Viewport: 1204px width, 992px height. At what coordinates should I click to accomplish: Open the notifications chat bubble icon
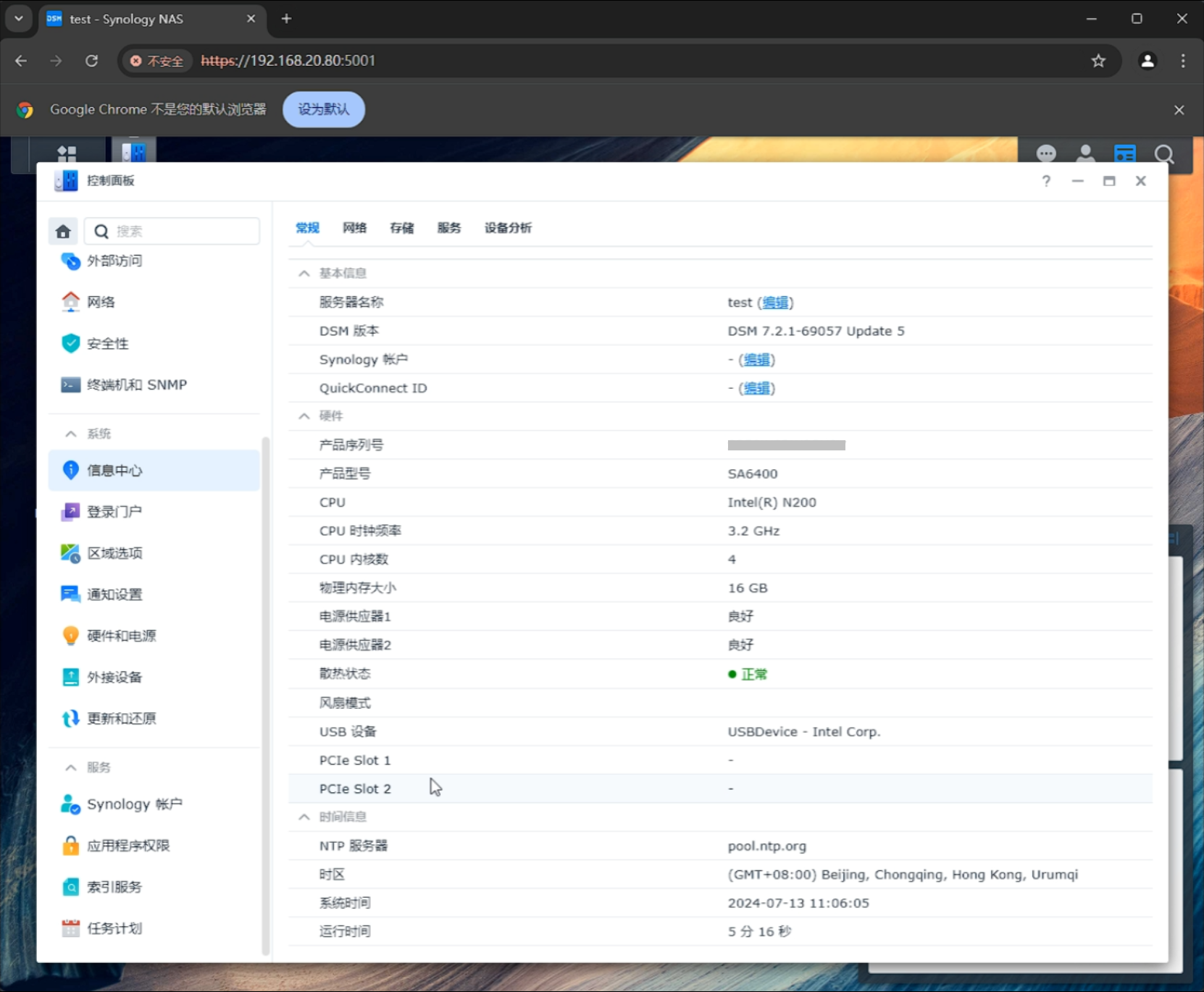pyautogui.click(x=1045, y=154)
